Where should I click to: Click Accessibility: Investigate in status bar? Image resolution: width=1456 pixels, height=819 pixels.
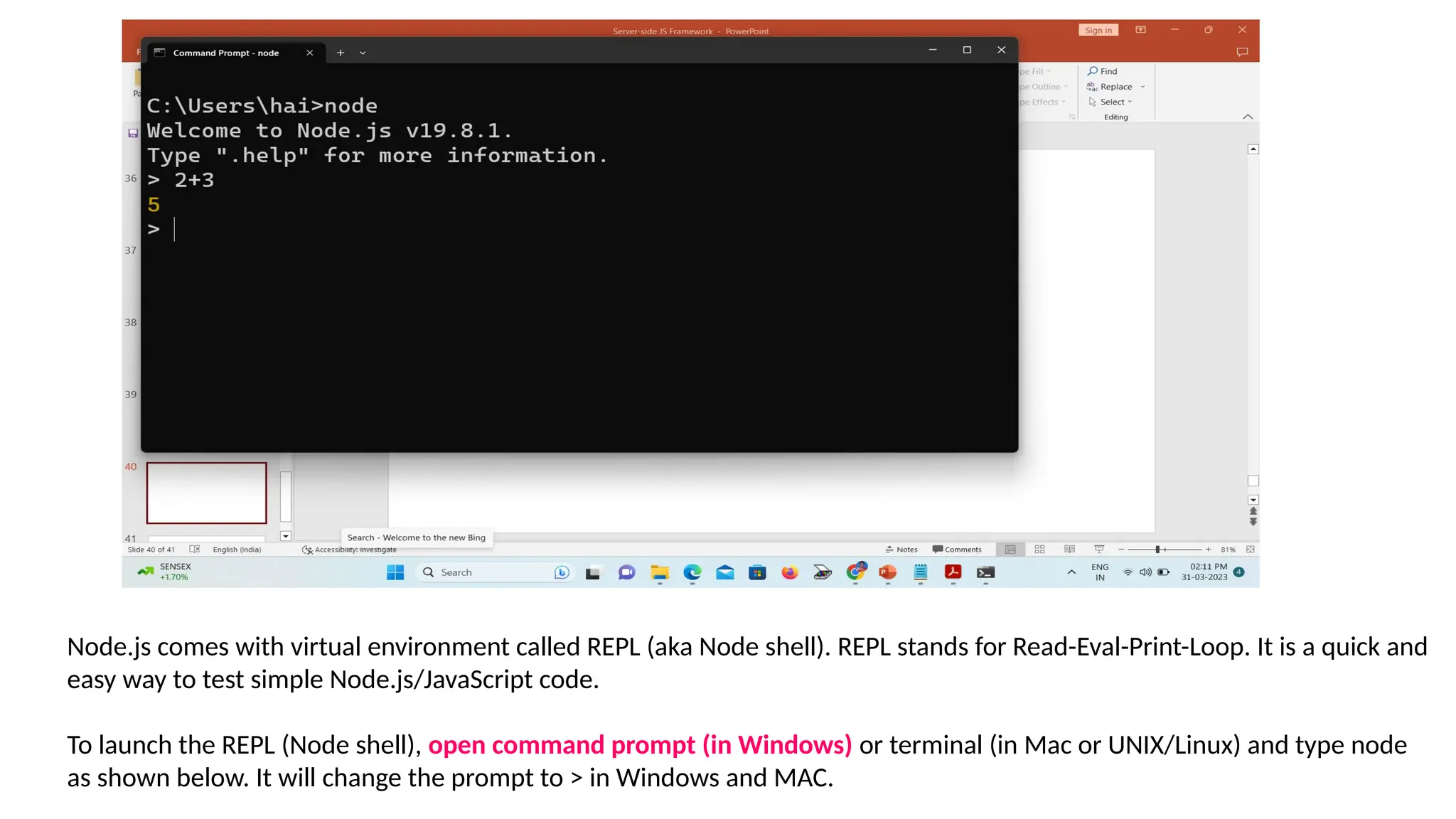pos(349,550)
